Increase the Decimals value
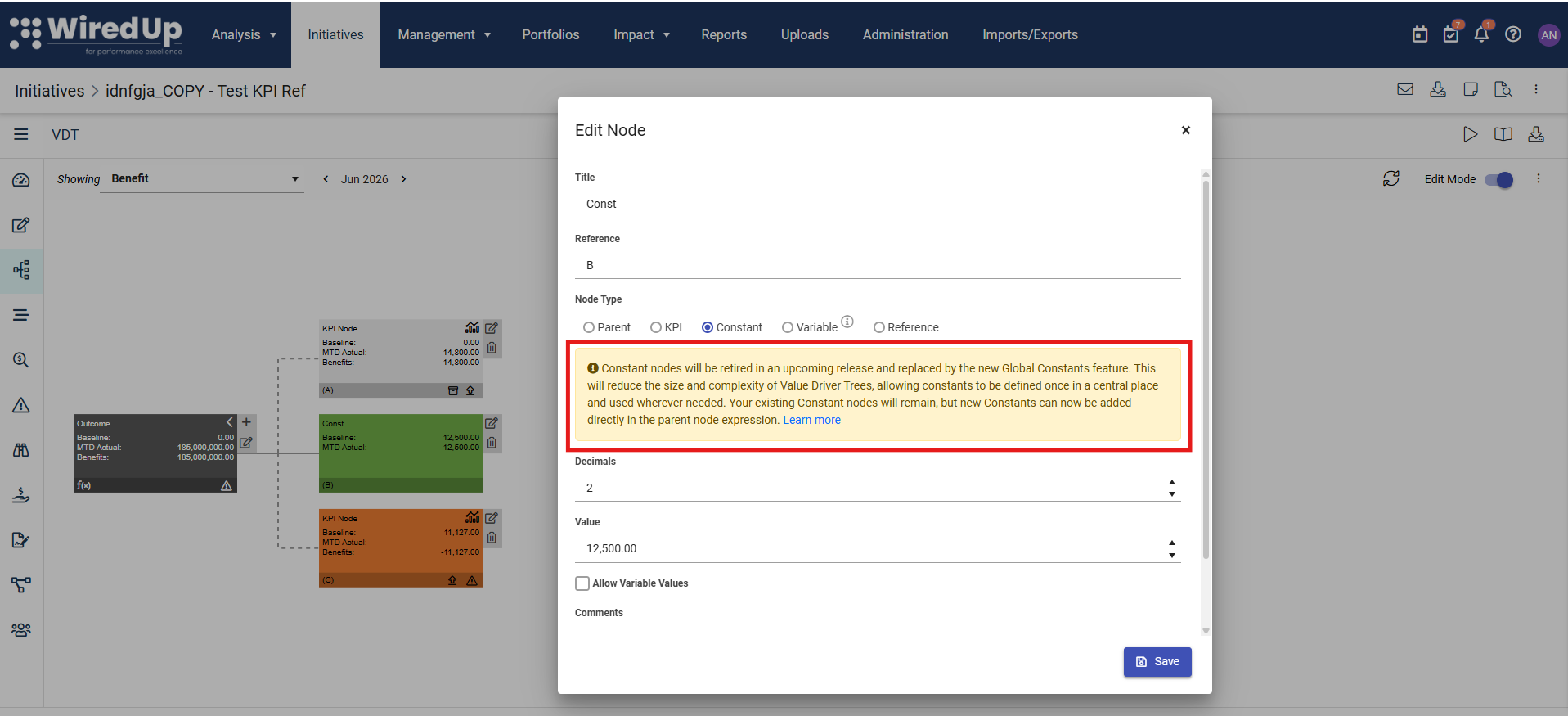Image resolution: width=1568 pixels, height=716 pixels. 1172,483
